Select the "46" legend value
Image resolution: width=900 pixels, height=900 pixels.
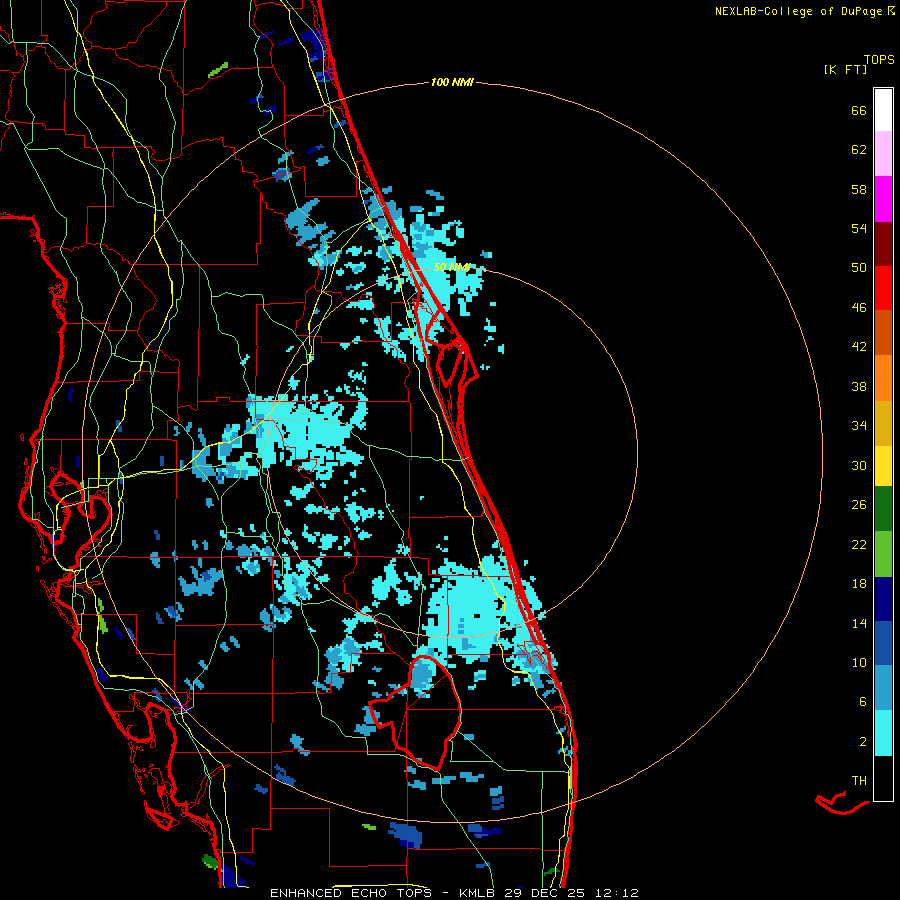coord(859,308)
